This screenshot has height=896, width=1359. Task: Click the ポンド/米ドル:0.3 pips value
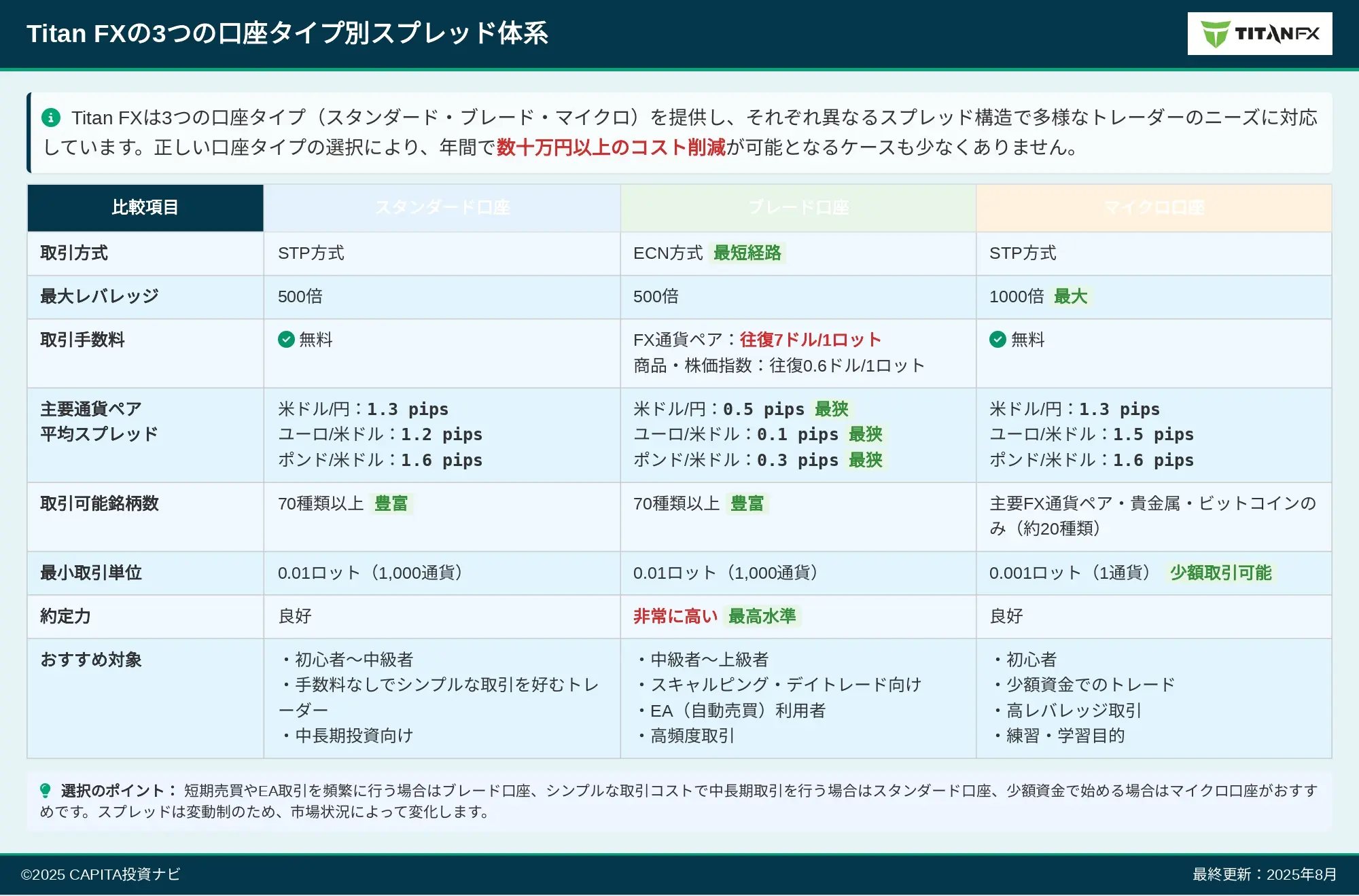click(x=736, y=460)
